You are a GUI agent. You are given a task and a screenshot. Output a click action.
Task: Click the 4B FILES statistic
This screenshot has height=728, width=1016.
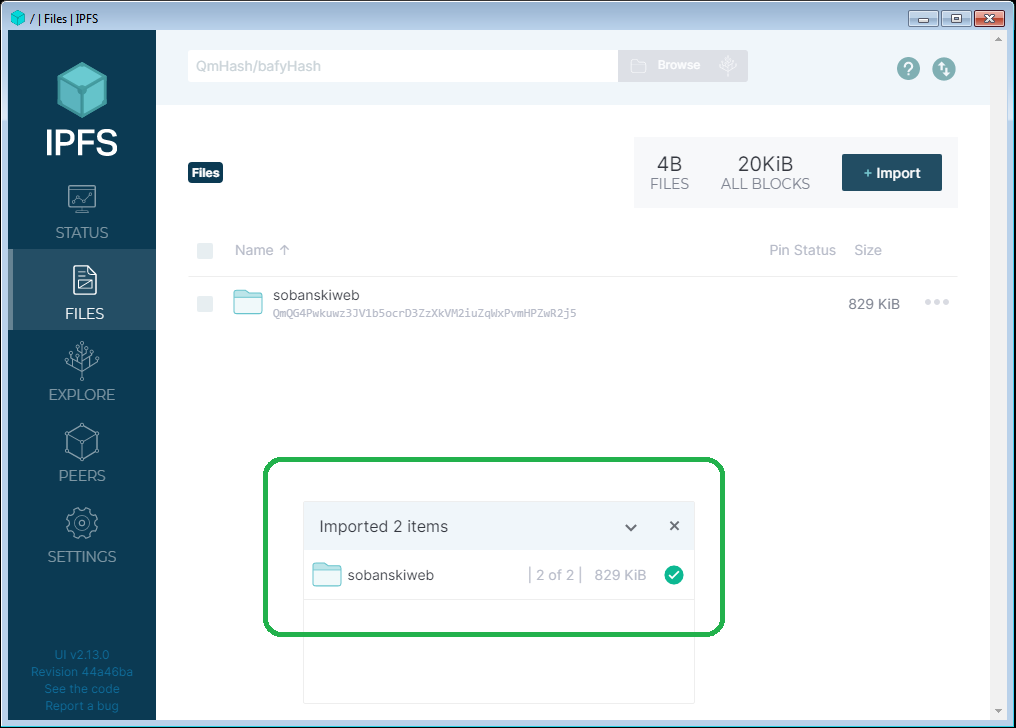click(x=669, y=173)
